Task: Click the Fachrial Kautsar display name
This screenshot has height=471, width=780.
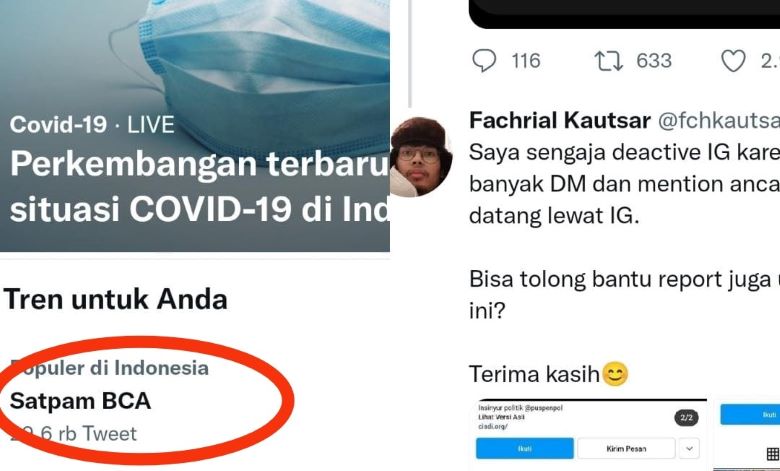Action: (x=560, y=120)
